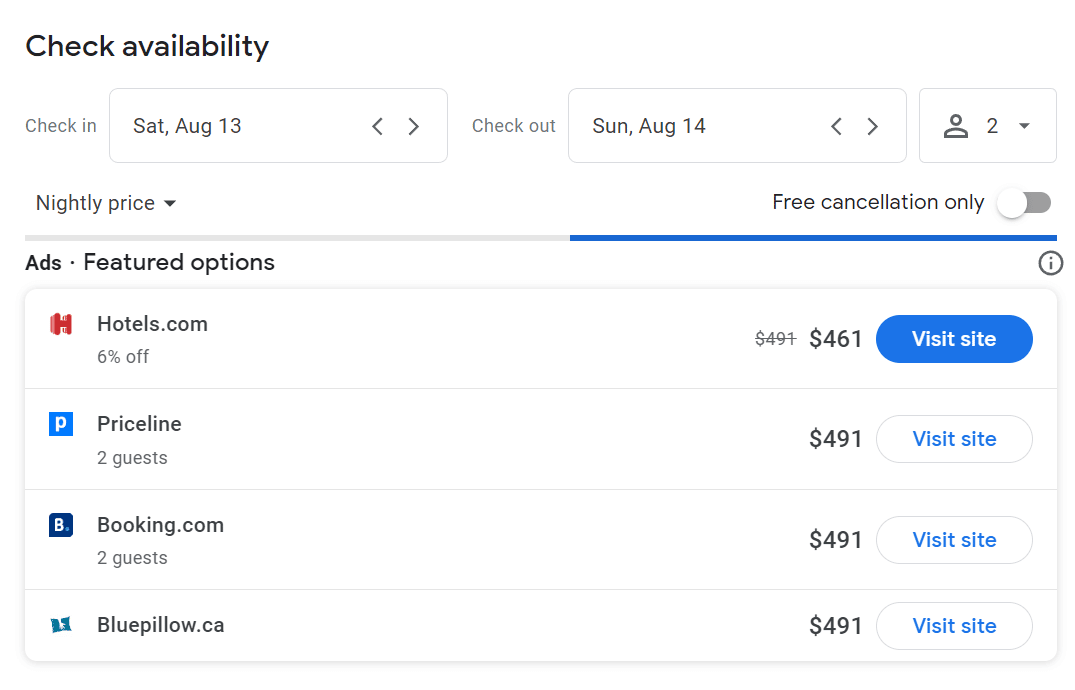Click the guests person icon
Image resolution: width=1075 pixels, height=690 pixels.
(956, 126)
